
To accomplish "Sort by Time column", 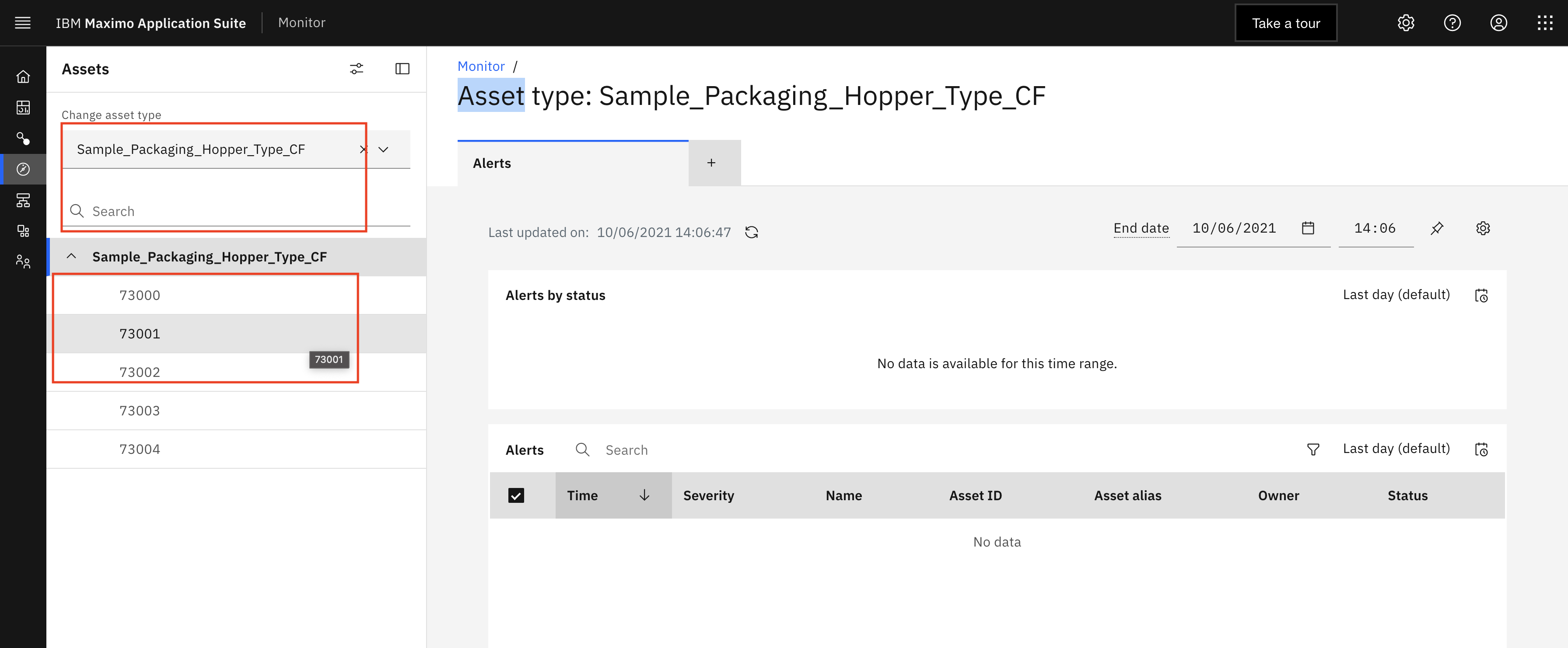I will [x=613, y=495].
